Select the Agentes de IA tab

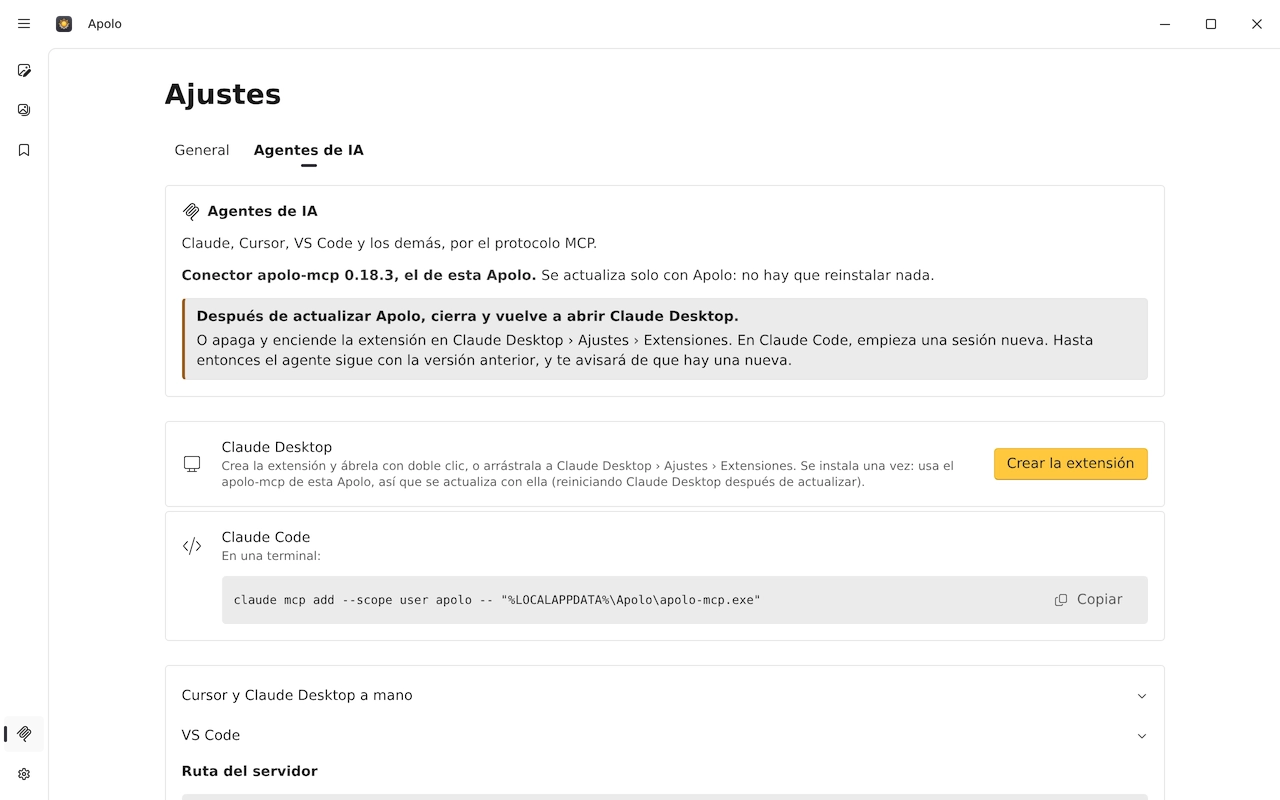[x=309, y=150]
